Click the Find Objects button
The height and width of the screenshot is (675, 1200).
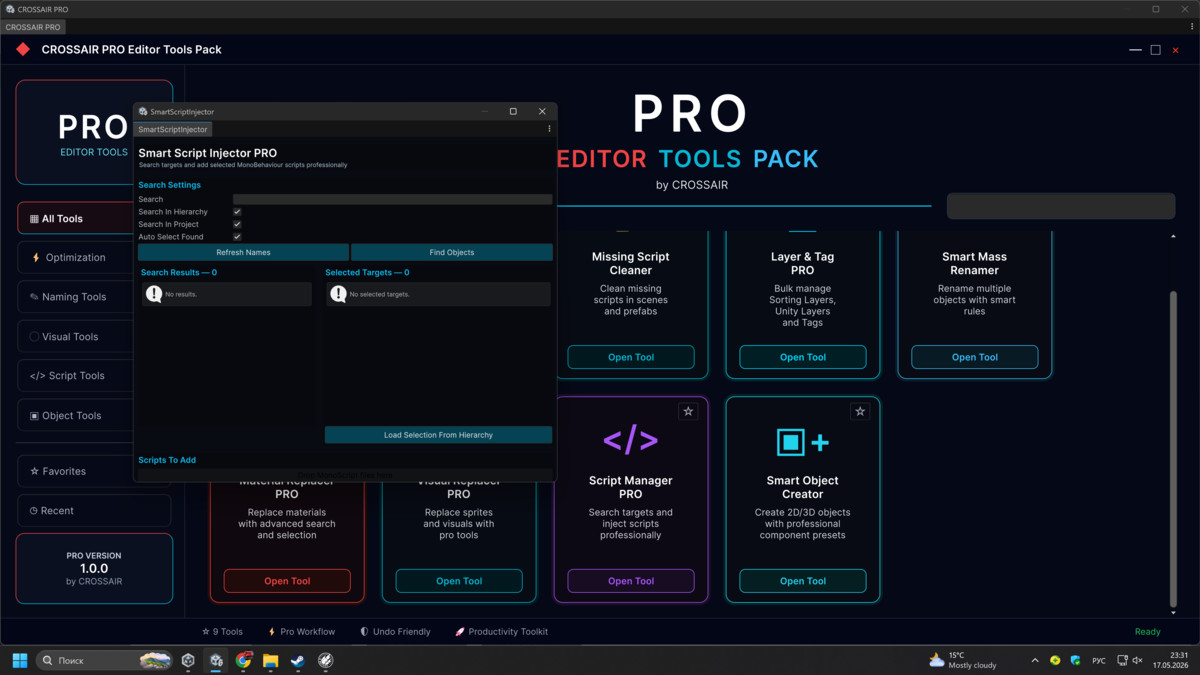[452, 252]
